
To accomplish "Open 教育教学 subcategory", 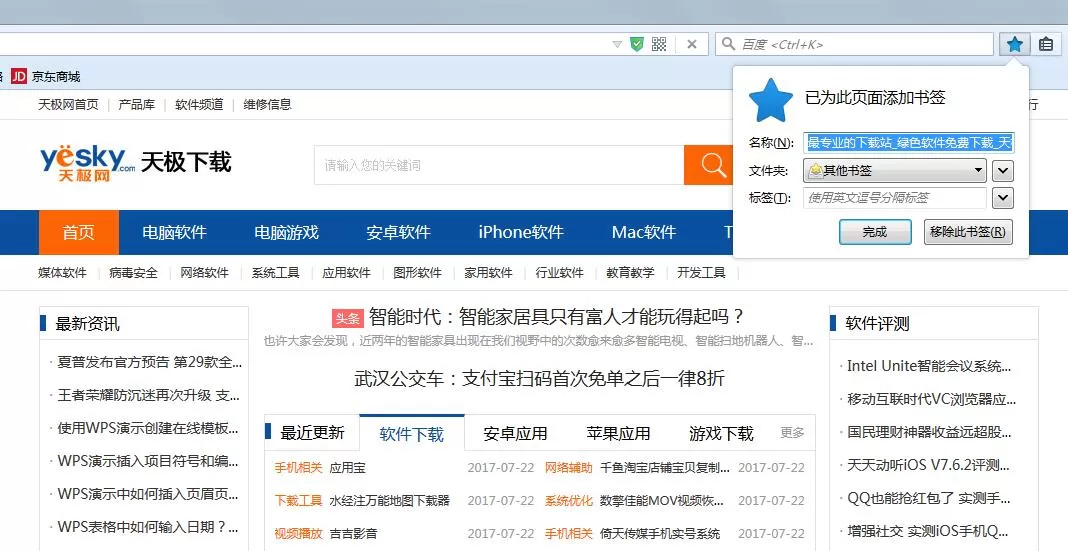I will pos(630,272).
